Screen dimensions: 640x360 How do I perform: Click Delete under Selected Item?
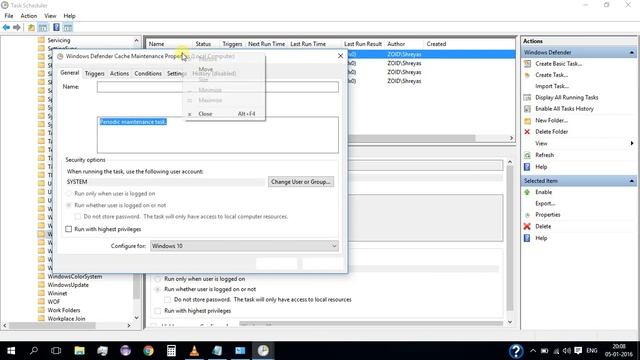click(543, 227)
